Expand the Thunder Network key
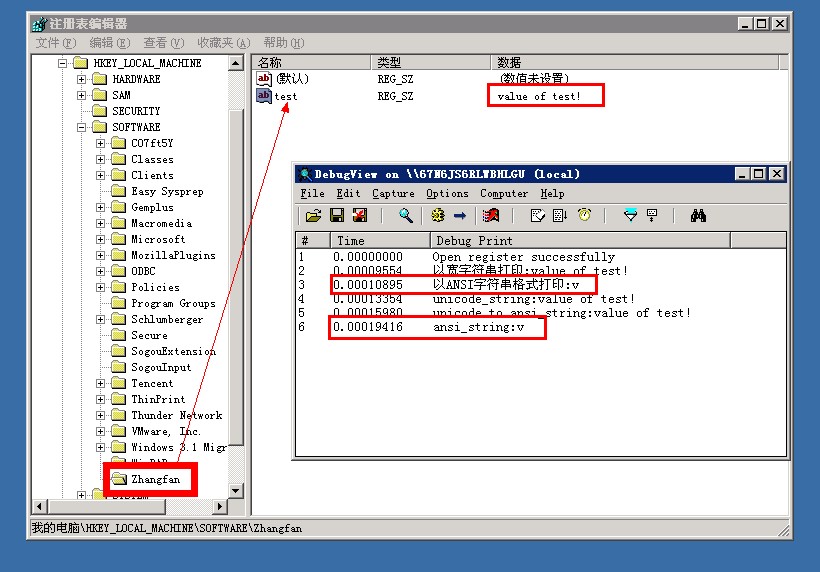This screenshot has width=820, height=572. click(x=100, y=416)
